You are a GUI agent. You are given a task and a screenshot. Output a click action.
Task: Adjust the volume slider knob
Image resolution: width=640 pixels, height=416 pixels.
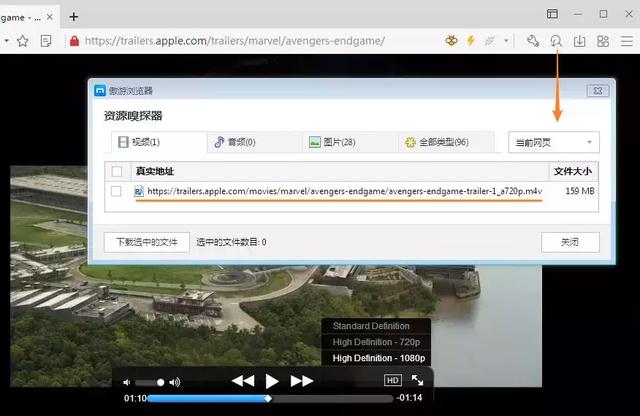[x=160, y=383]
